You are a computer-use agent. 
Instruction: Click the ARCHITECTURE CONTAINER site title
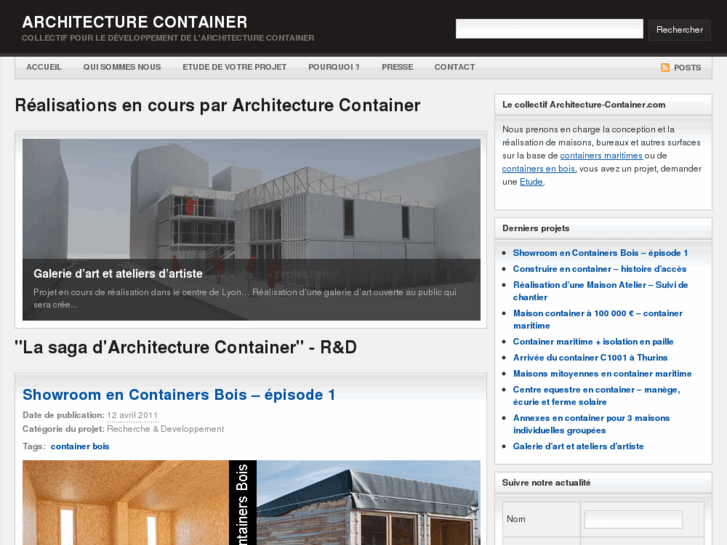click(134, 22)
